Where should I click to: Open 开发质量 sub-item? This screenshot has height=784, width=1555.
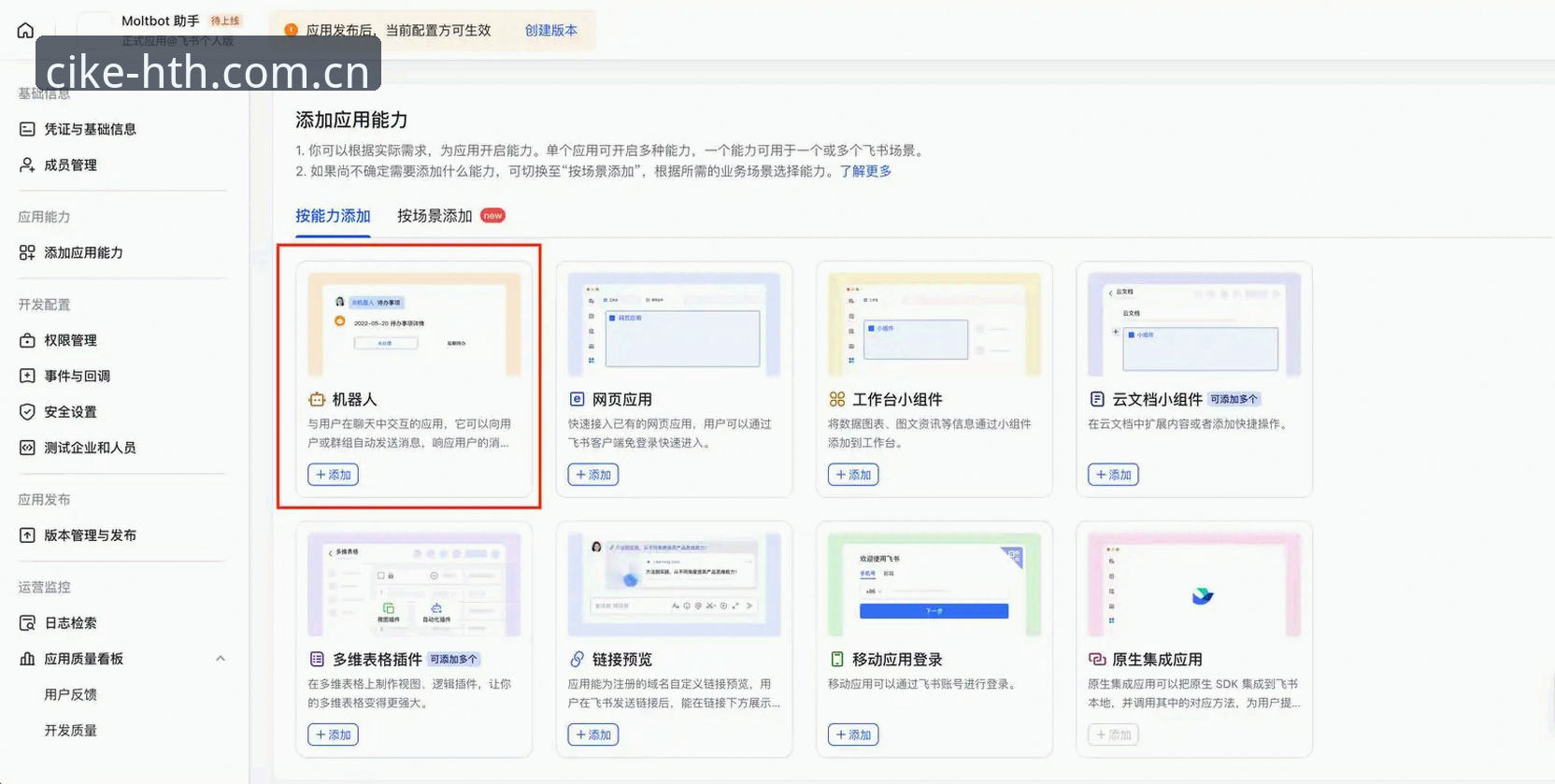70,730
